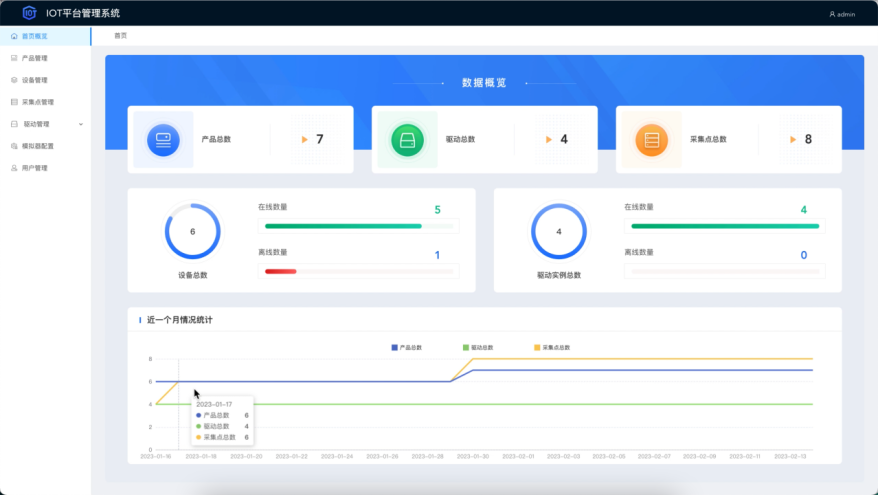Click the 产品总数 card label

[x=216, y=139]
